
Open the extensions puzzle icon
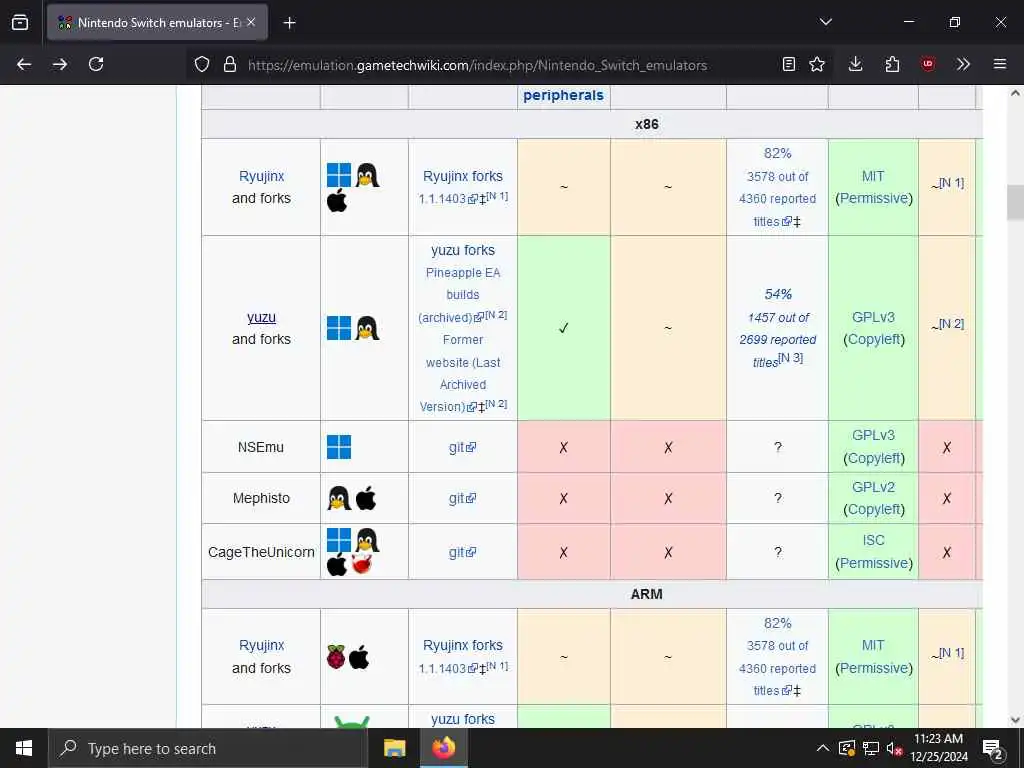point(892,64)
